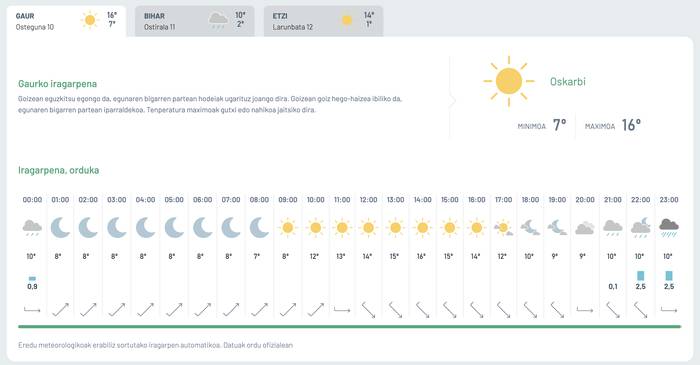Click the large Oskarbi sun icon
700x365 pixels.
[x=509, y=81]
